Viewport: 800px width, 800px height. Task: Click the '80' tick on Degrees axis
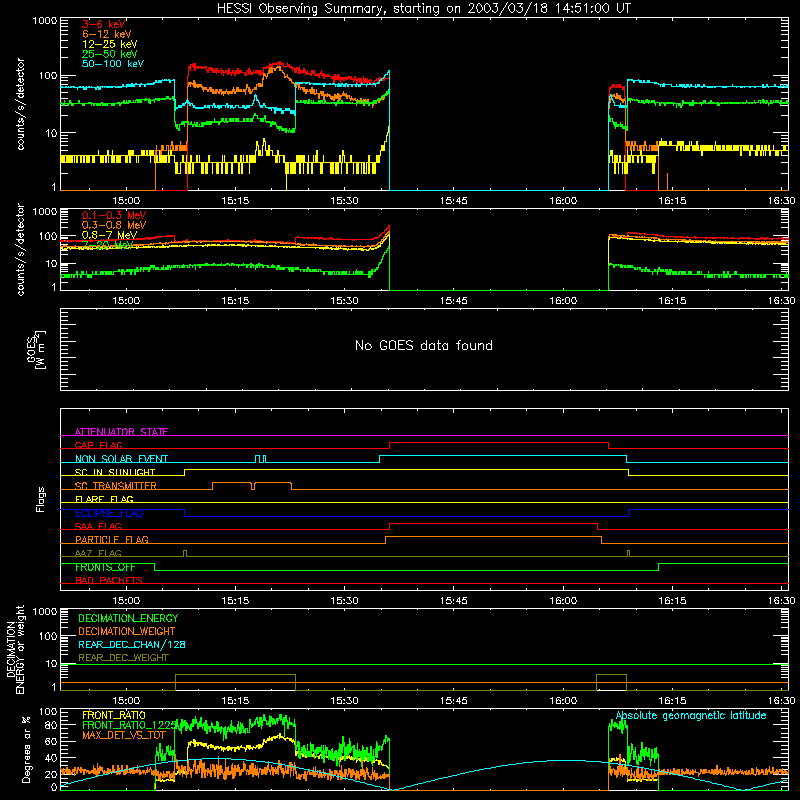pos(51,724)
